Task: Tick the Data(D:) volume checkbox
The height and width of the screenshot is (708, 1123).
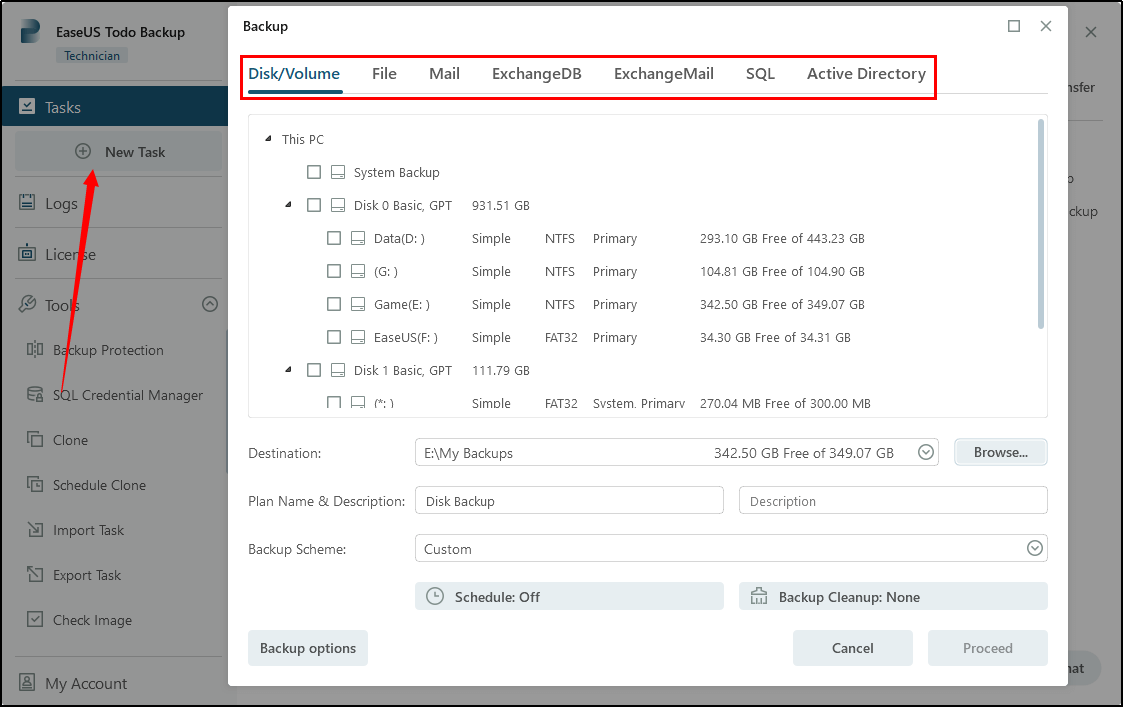Action: point(334,239)
